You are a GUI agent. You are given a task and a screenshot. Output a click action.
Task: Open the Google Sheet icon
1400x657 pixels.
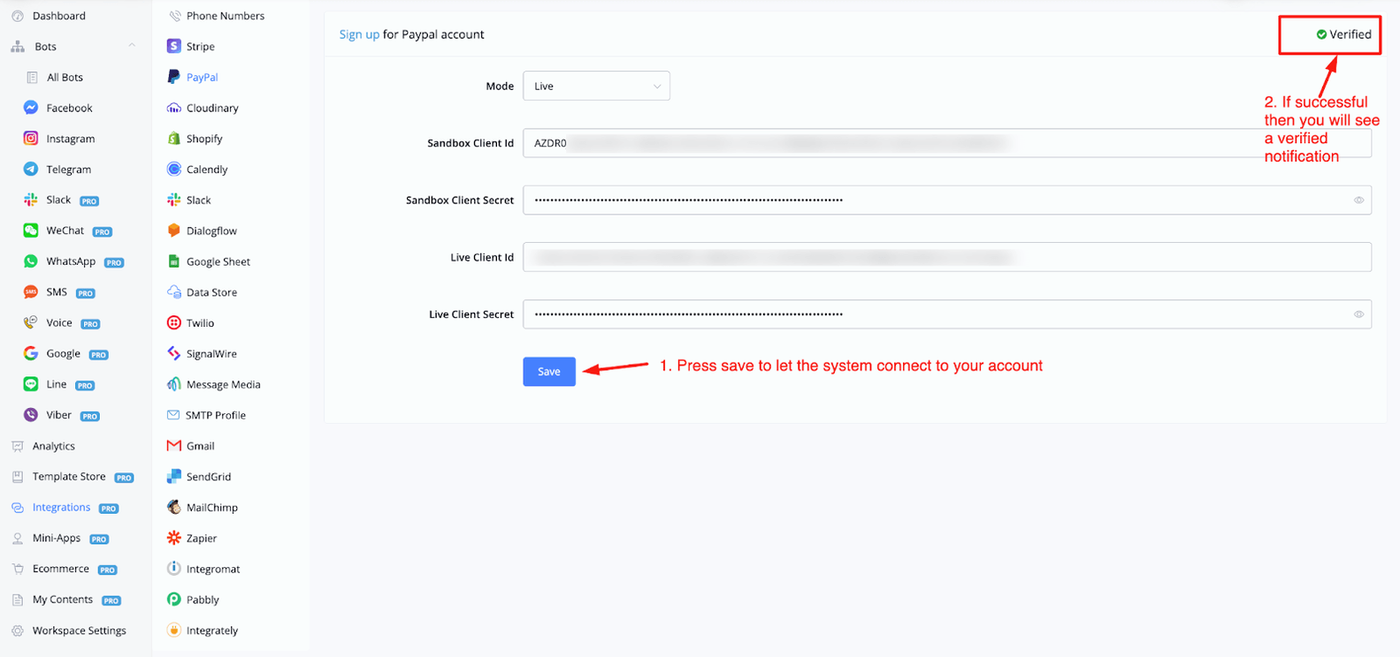(174, 262)
